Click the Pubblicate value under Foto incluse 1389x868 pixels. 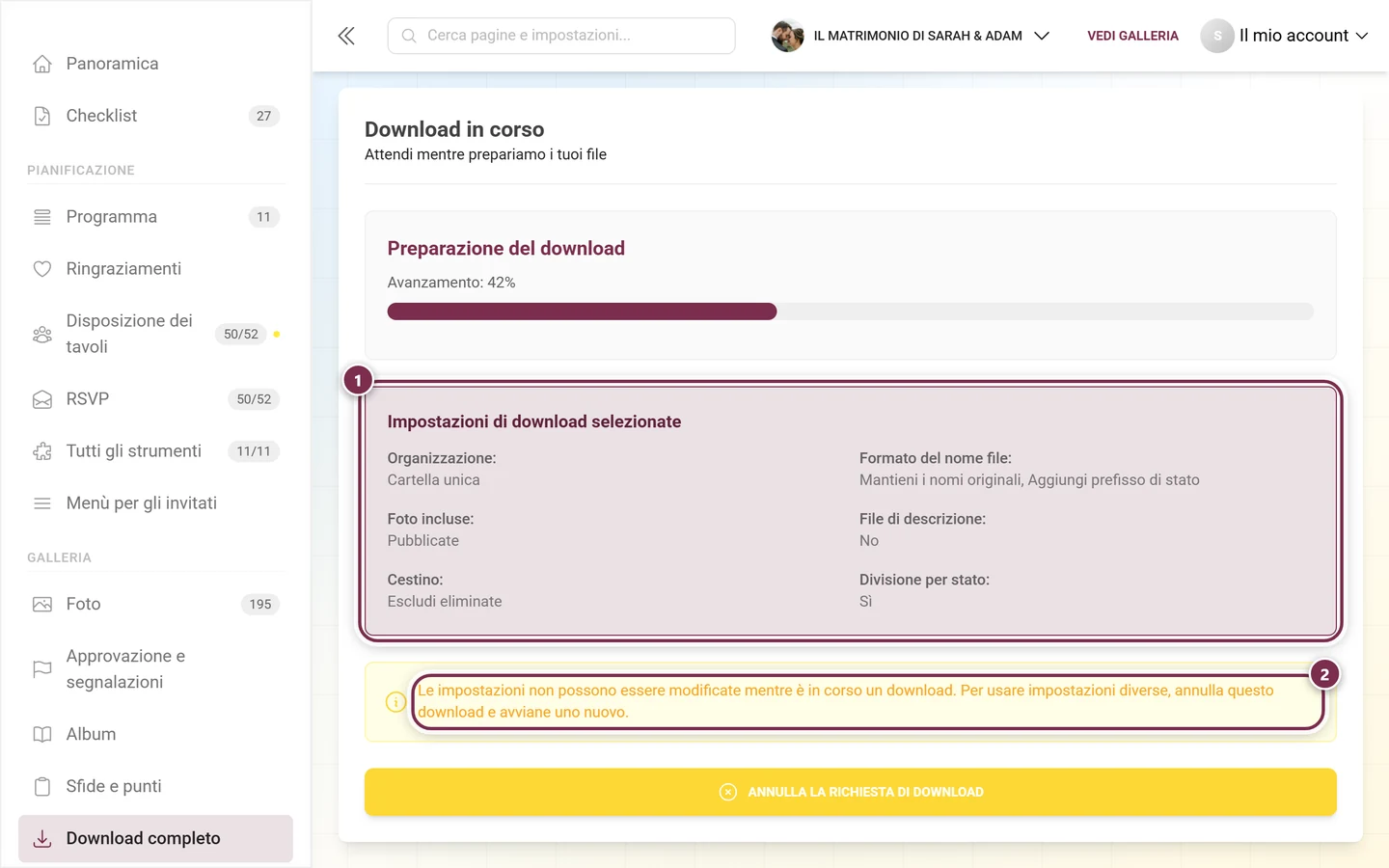423,541
